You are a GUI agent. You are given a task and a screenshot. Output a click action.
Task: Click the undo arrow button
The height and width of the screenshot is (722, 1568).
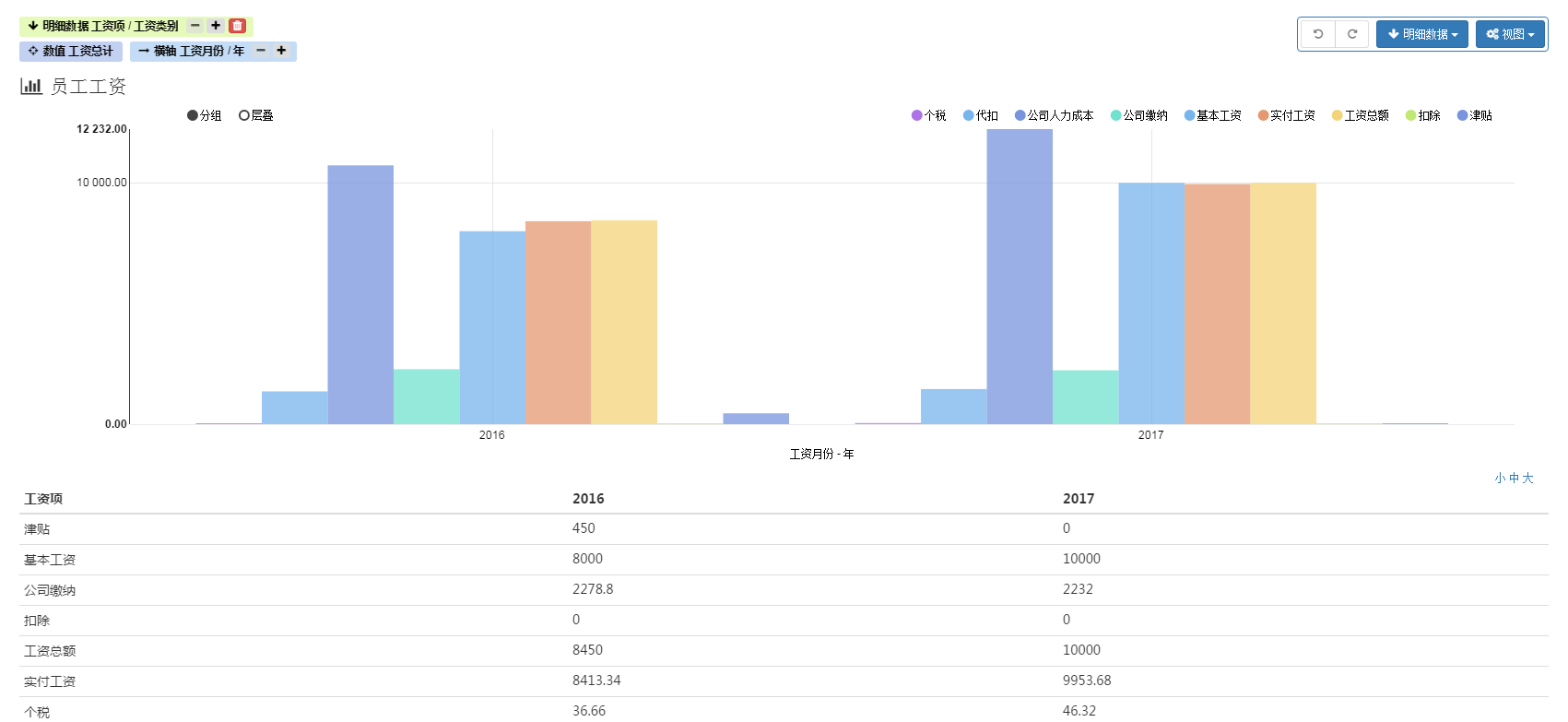tap(1318, 34)
